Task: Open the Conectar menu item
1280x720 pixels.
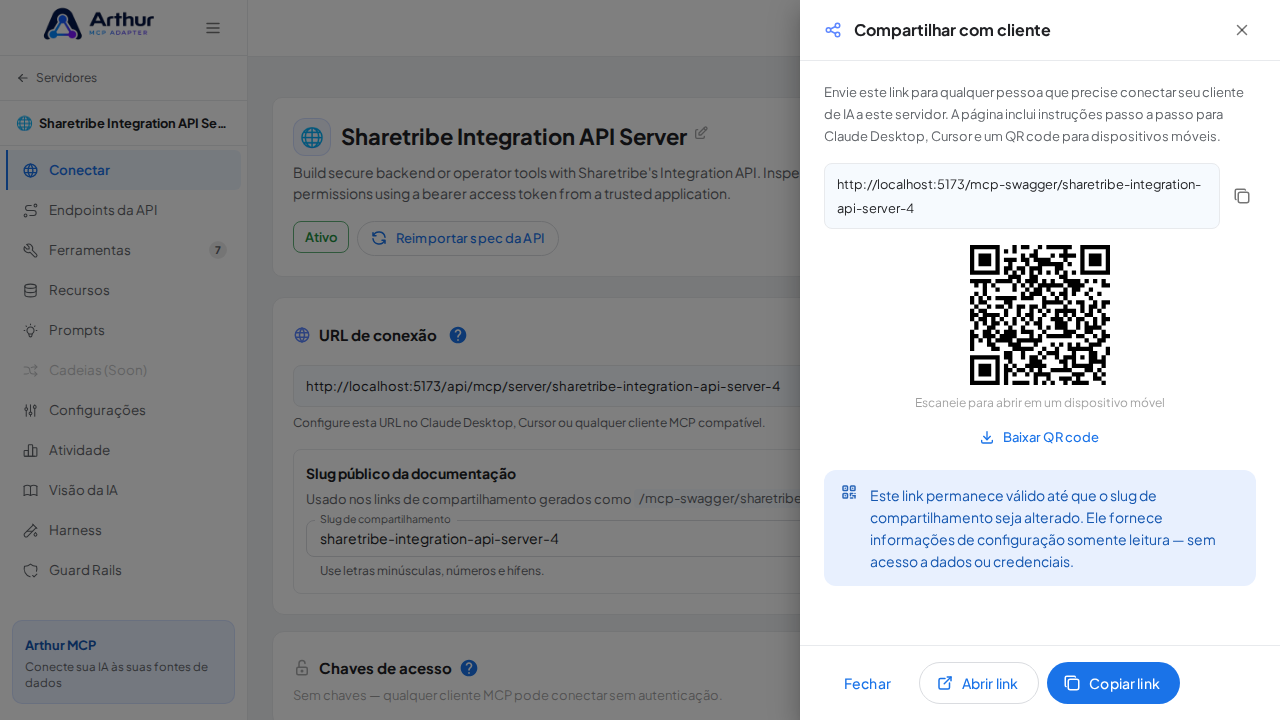Action: coord(124,170)
